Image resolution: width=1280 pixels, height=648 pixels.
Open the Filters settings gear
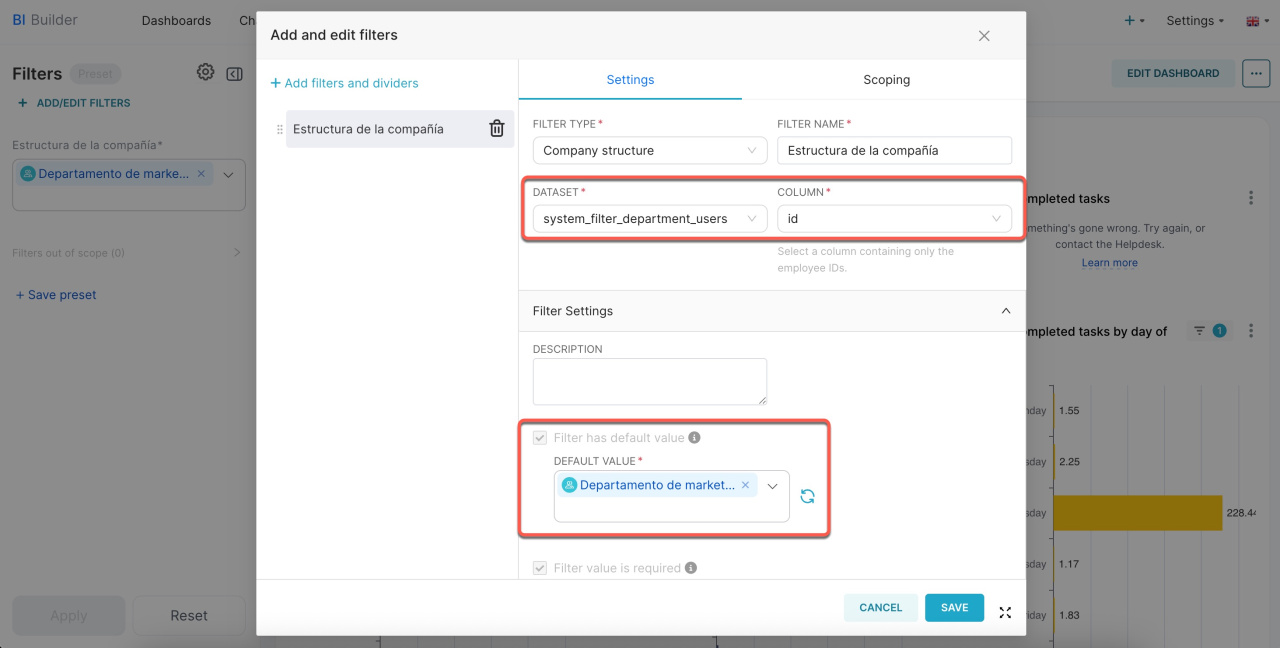click(205, 73)
